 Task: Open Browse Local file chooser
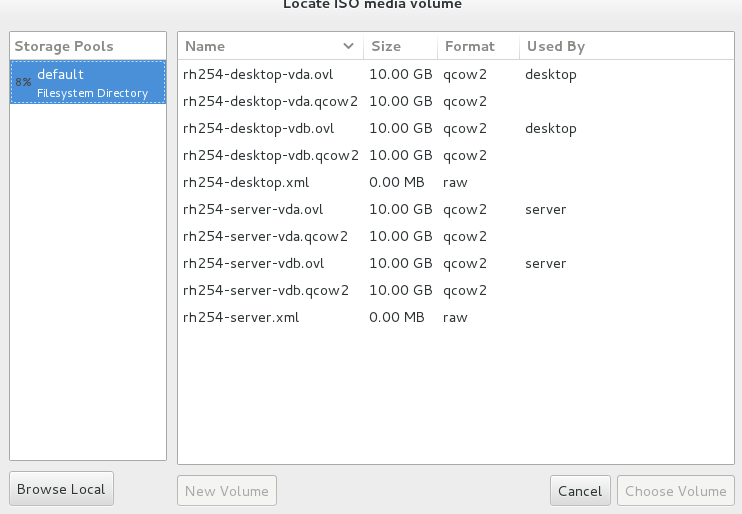(61, 489)
